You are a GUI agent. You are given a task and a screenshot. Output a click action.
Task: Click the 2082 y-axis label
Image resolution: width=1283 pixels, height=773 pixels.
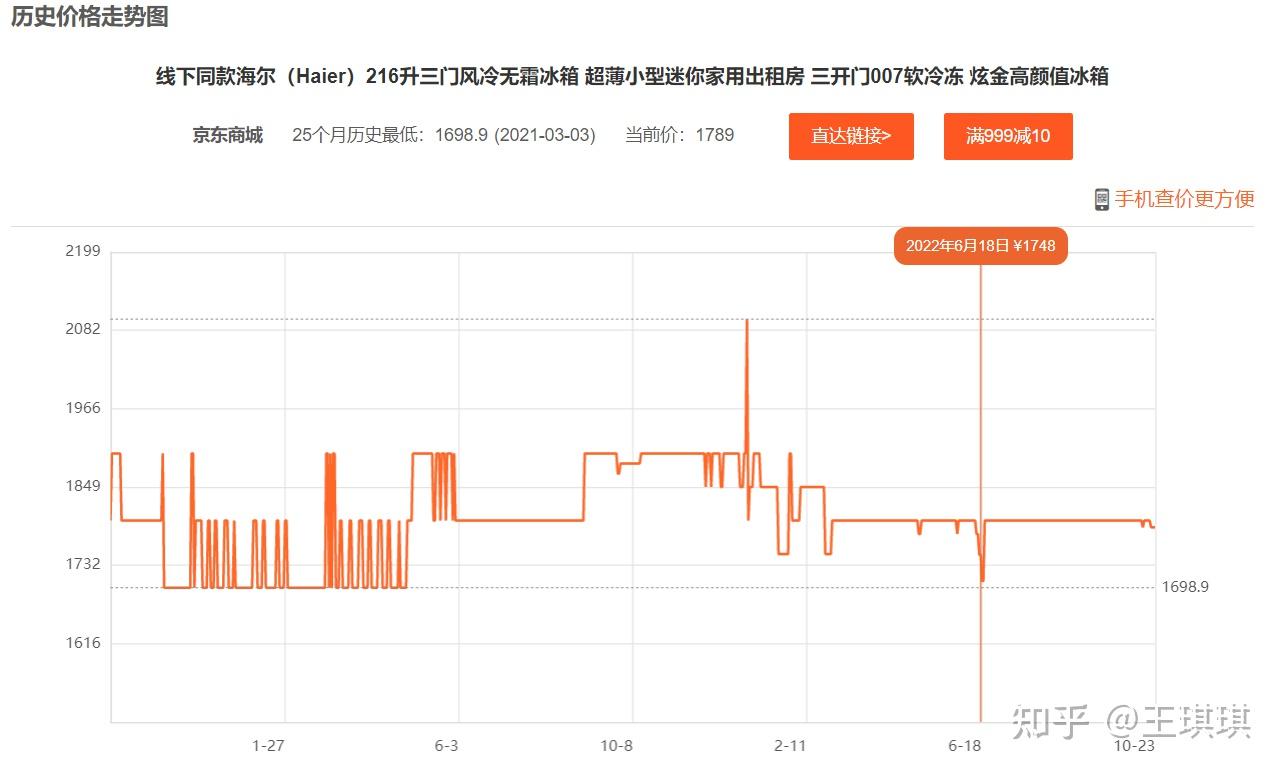(x=83, y=329)
